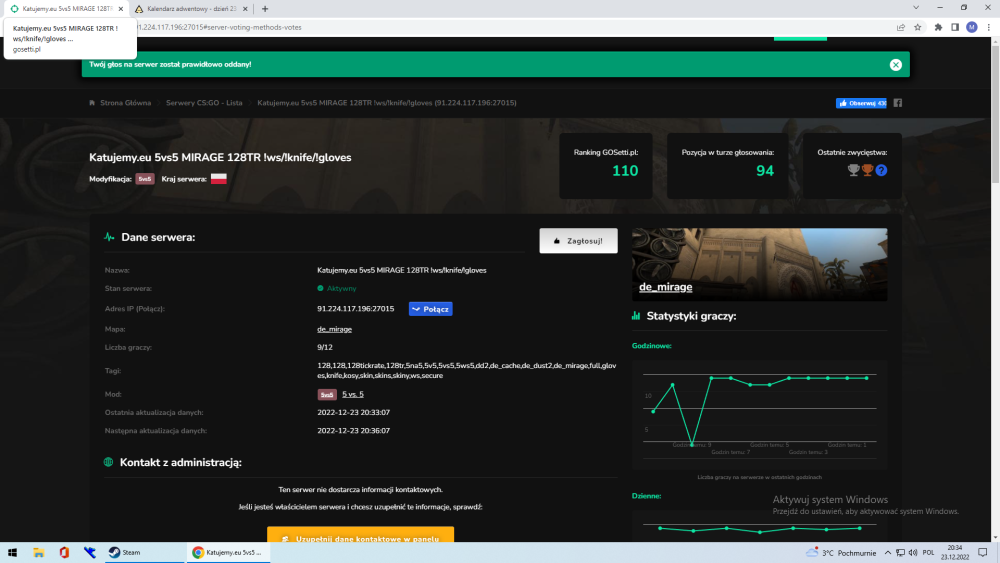The image size is (1000, 563).
Task: Click the Kontakt z administracją heading
Action: click(180, 463)
